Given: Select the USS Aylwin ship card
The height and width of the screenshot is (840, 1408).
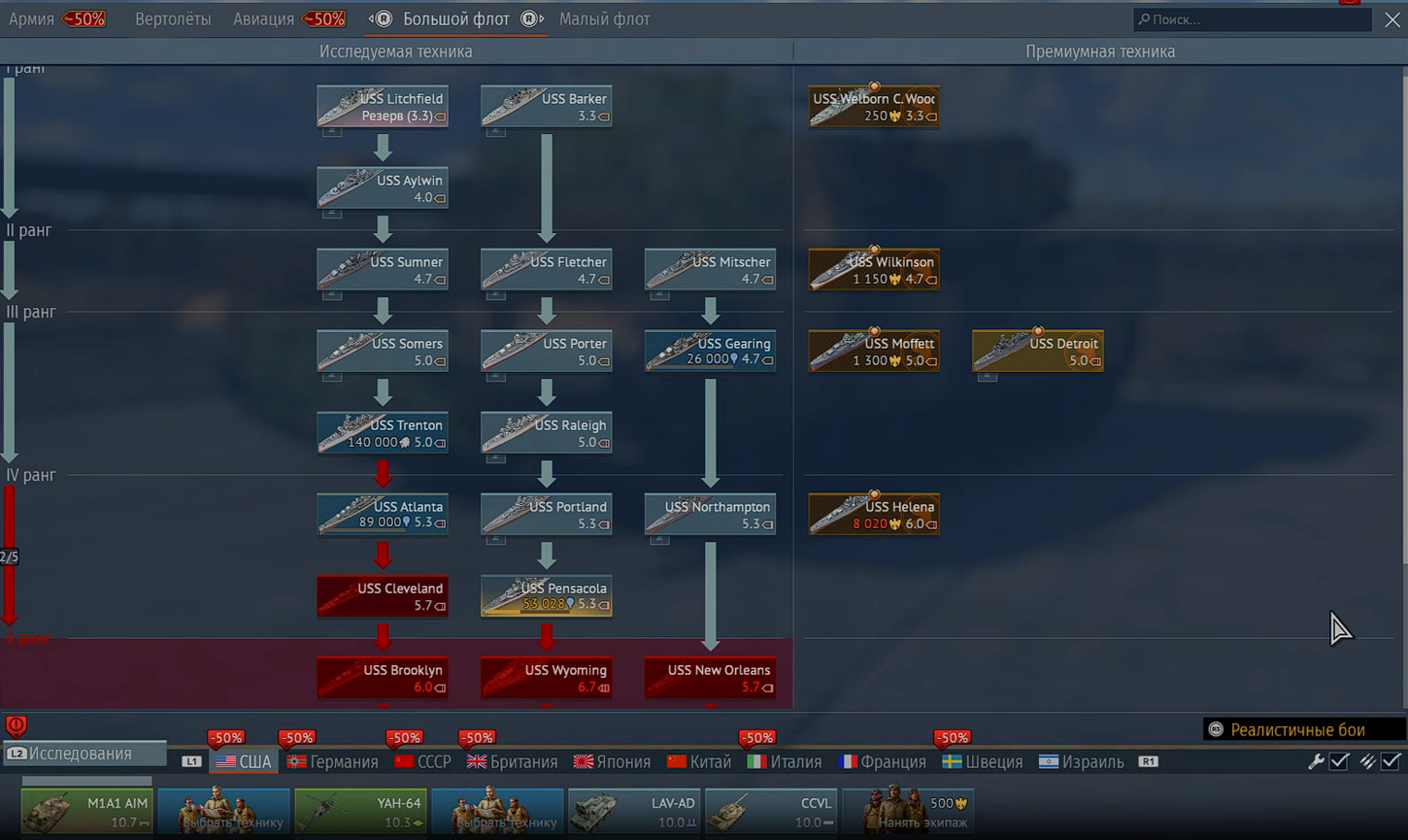Looking at the screenshot, I should [x=383, y=187].
